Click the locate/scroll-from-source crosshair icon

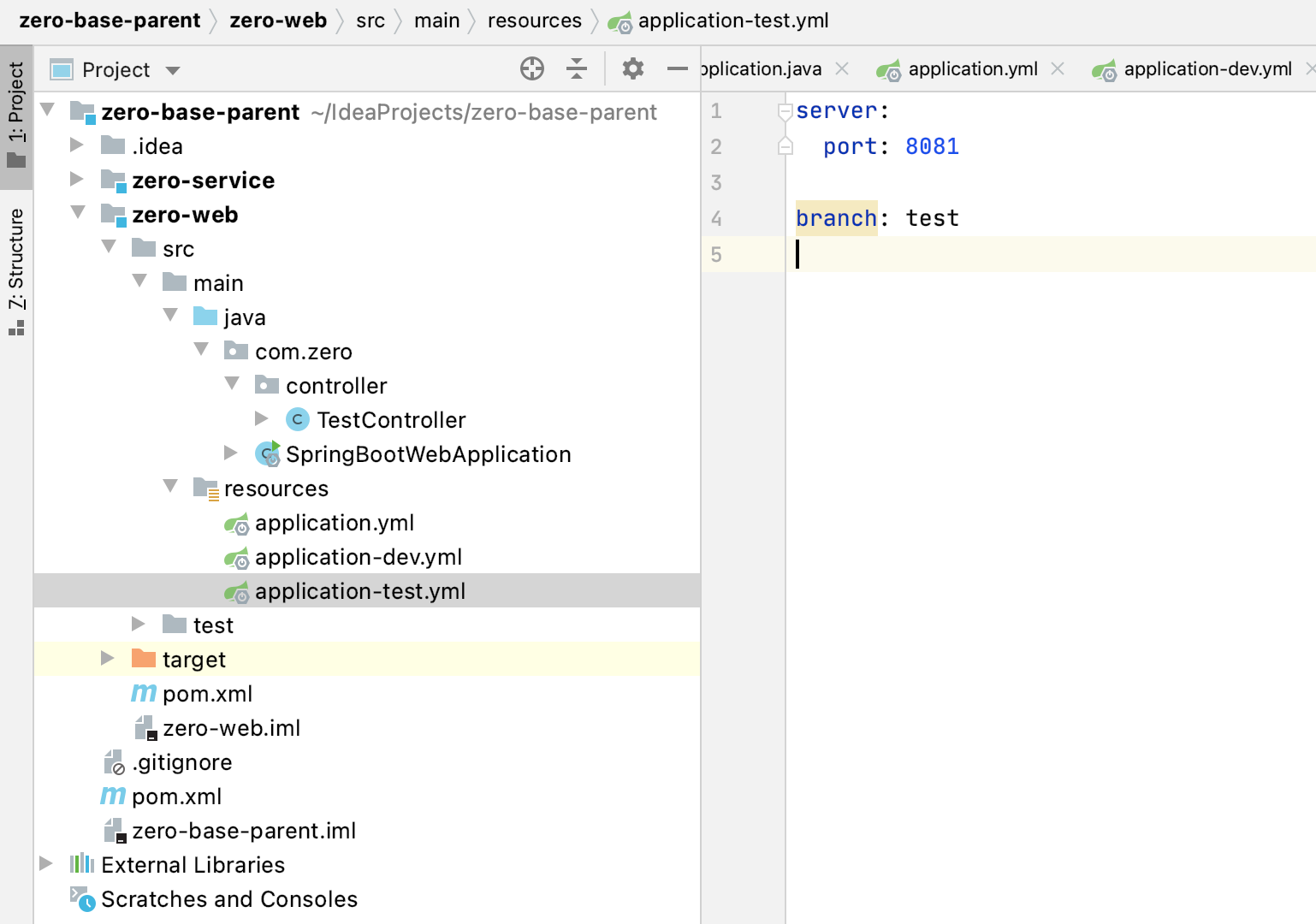click(x=532, y=68)
